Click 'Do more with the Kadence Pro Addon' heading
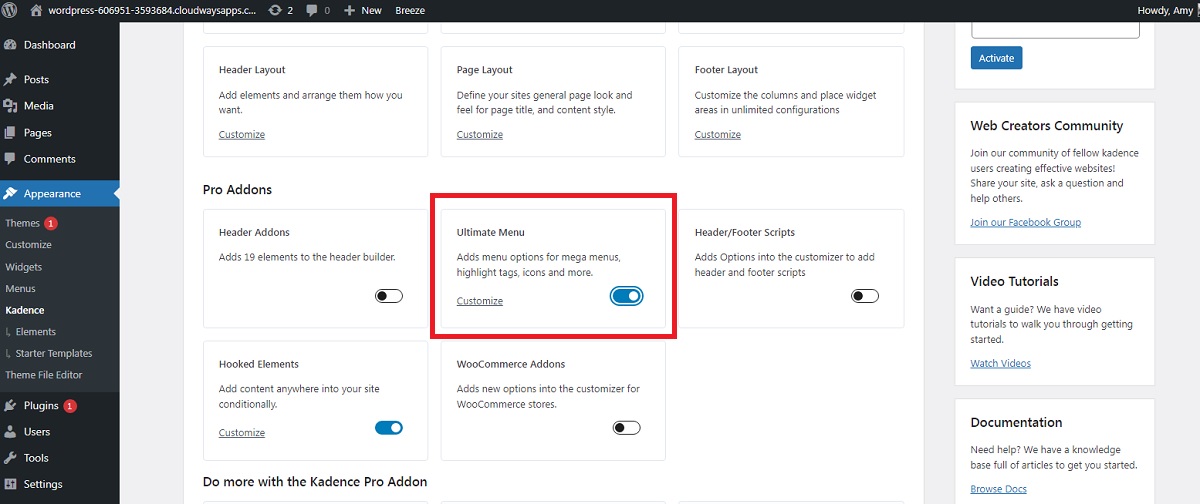1200x504 pixels. [315, 481]
